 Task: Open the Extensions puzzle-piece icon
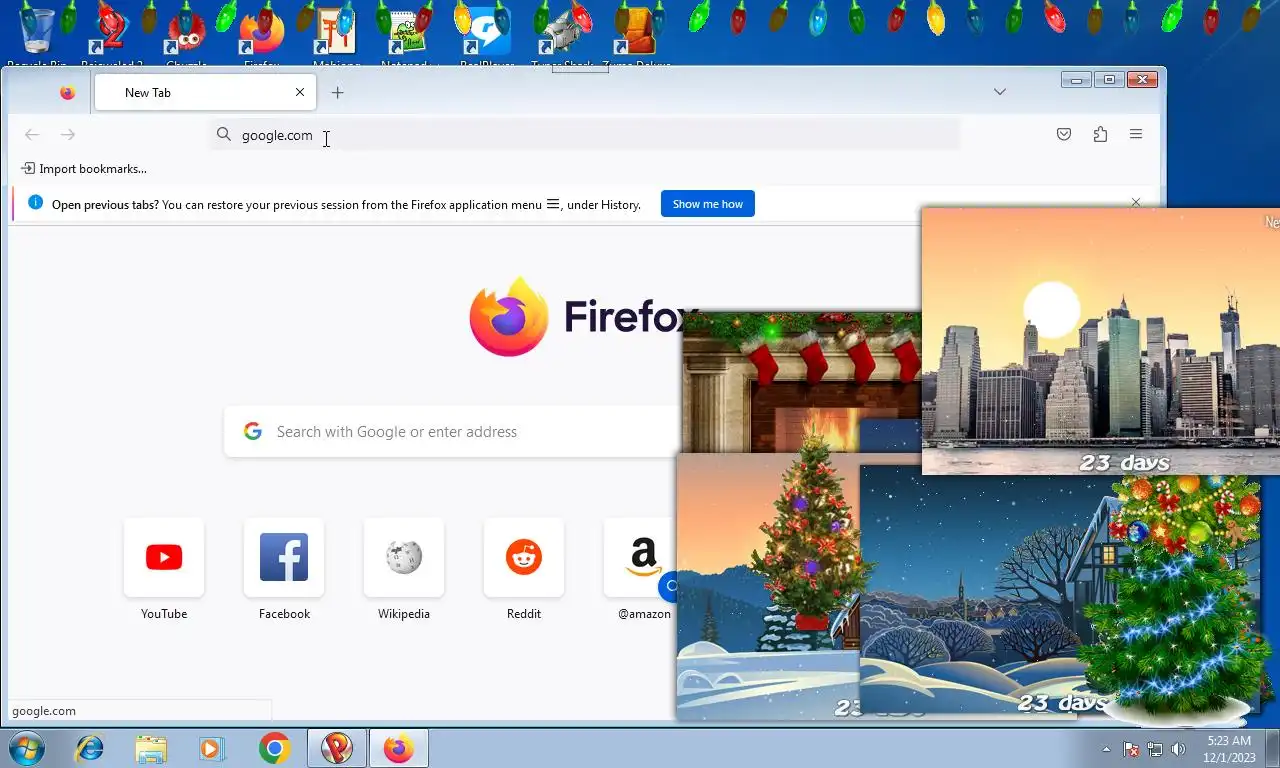pyautogui.click(x=1100, y=134)
